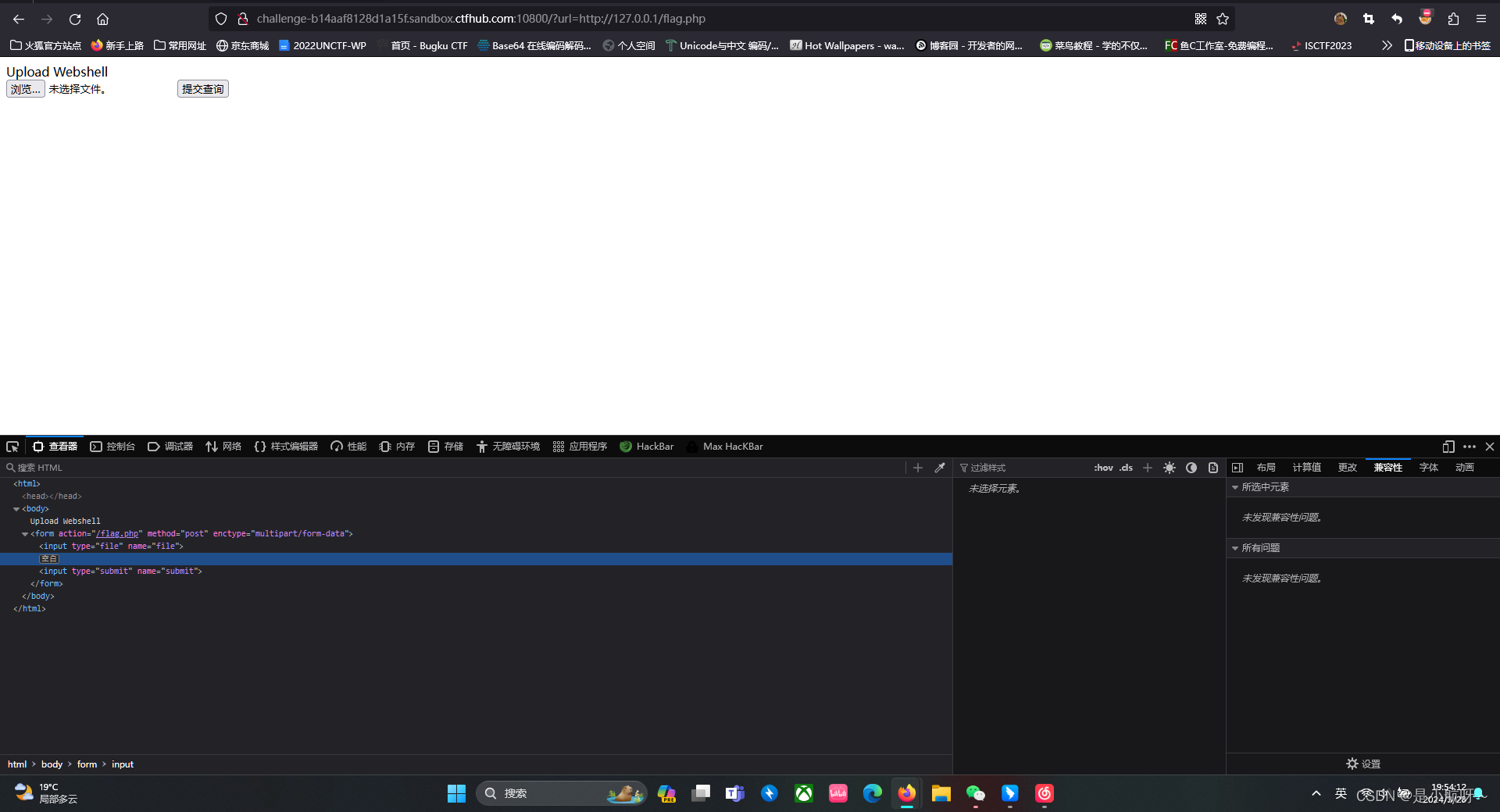Launch the Edge browser from the taskbar
The image size is (1500, 812).
(x=872, y=793)
